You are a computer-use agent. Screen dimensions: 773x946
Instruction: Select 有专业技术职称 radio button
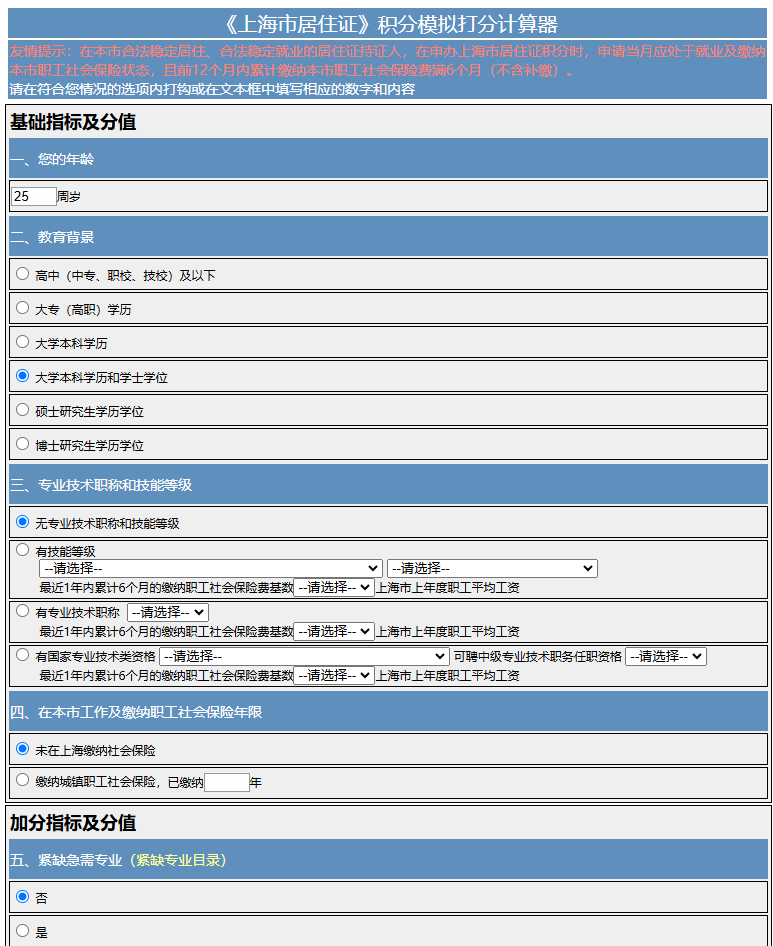[22, 611]
